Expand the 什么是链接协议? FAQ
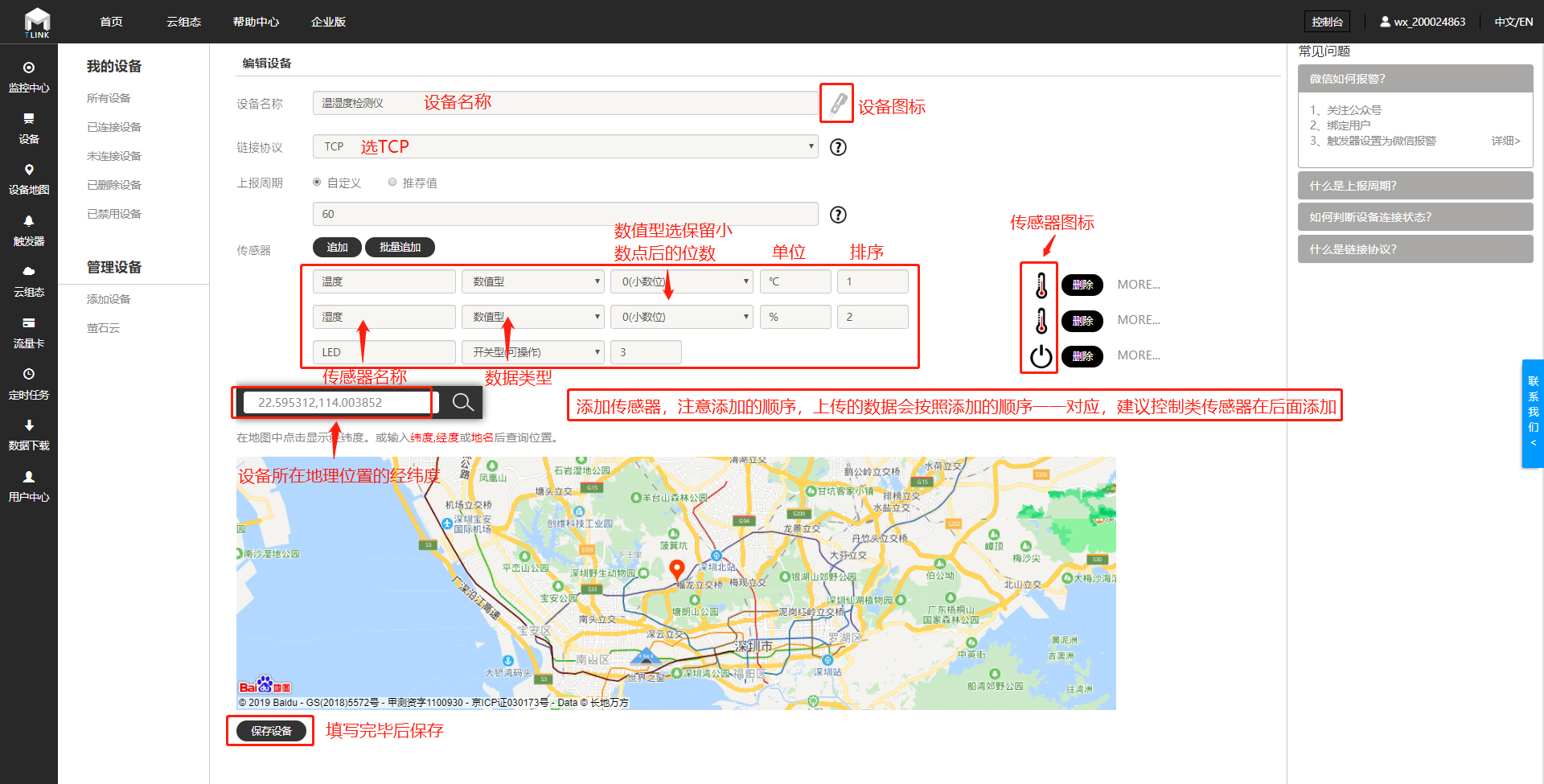This screenshot has width=1544, height=784. point(1415,249)
